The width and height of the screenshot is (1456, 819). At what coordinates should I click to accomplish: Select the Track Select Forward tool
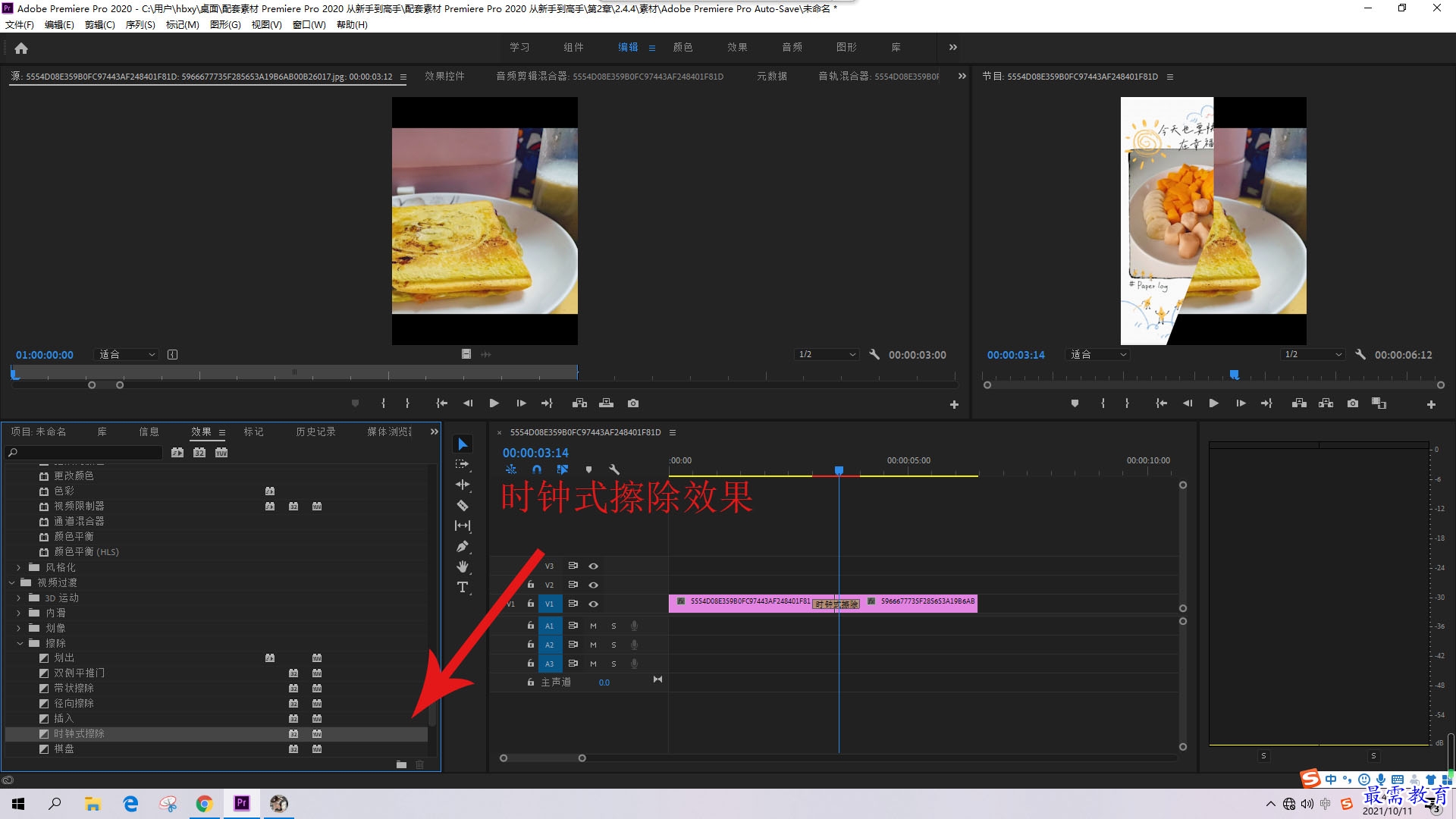pyautogui.click(x=462, y=464)
